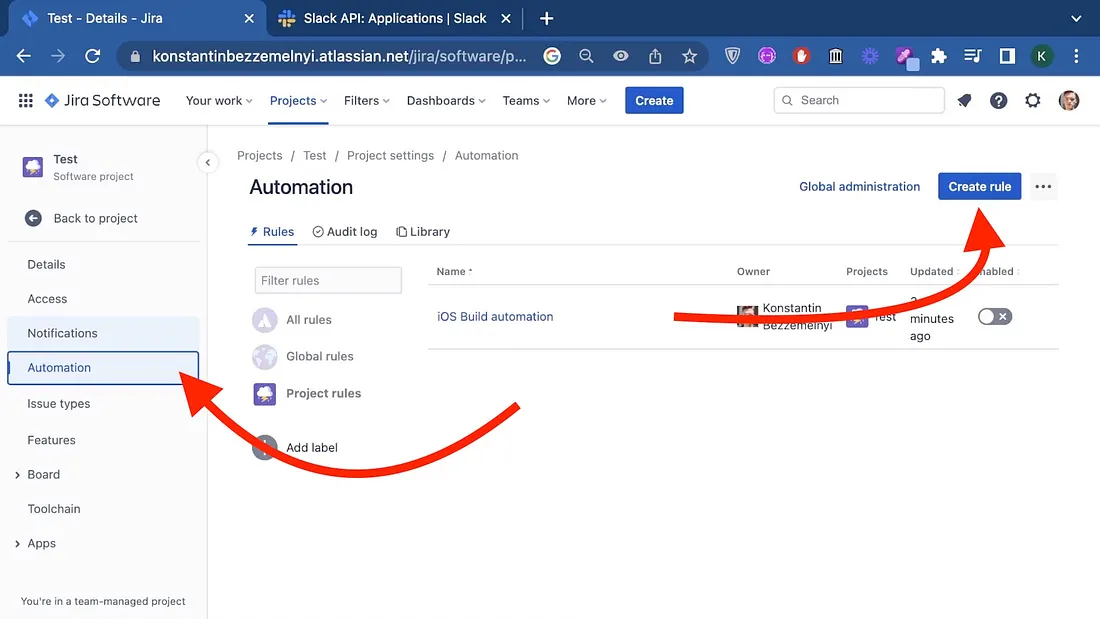
Task: Open Jira settings gear icon
Action: pos(1033,100)
